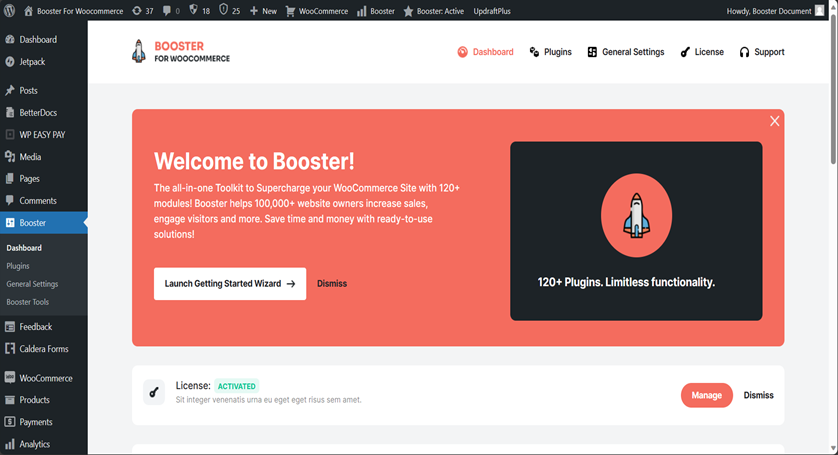Screen dimensions: 838x455
Task: Open the comments bubble showing 0
Action: point(171,11)
